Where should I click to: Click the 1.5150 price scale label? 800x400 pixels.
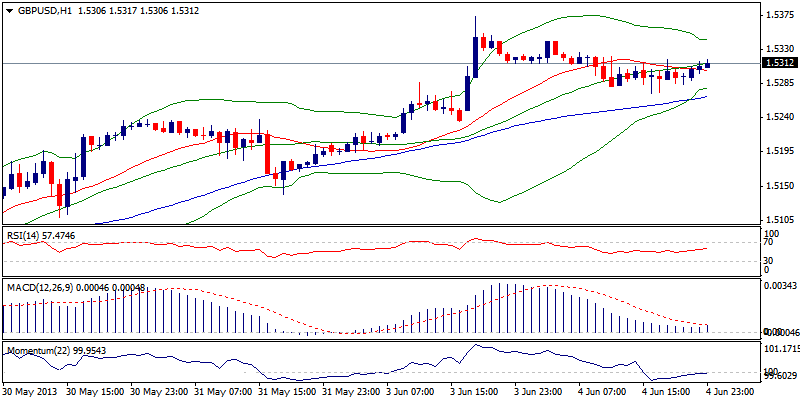pyautogui.click(x=779, y=185)
